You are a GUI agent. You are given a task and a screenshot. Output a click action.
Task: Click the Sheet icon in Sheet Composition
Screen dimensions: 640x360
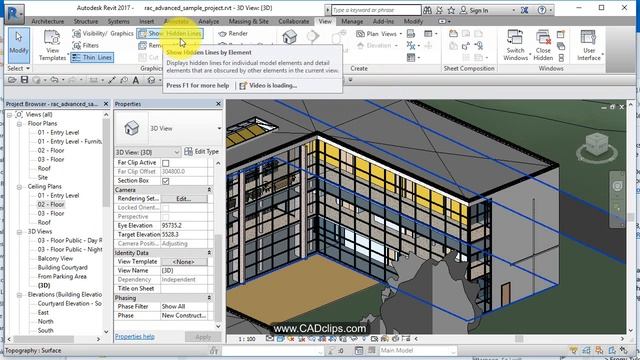[x=453, y=34]
